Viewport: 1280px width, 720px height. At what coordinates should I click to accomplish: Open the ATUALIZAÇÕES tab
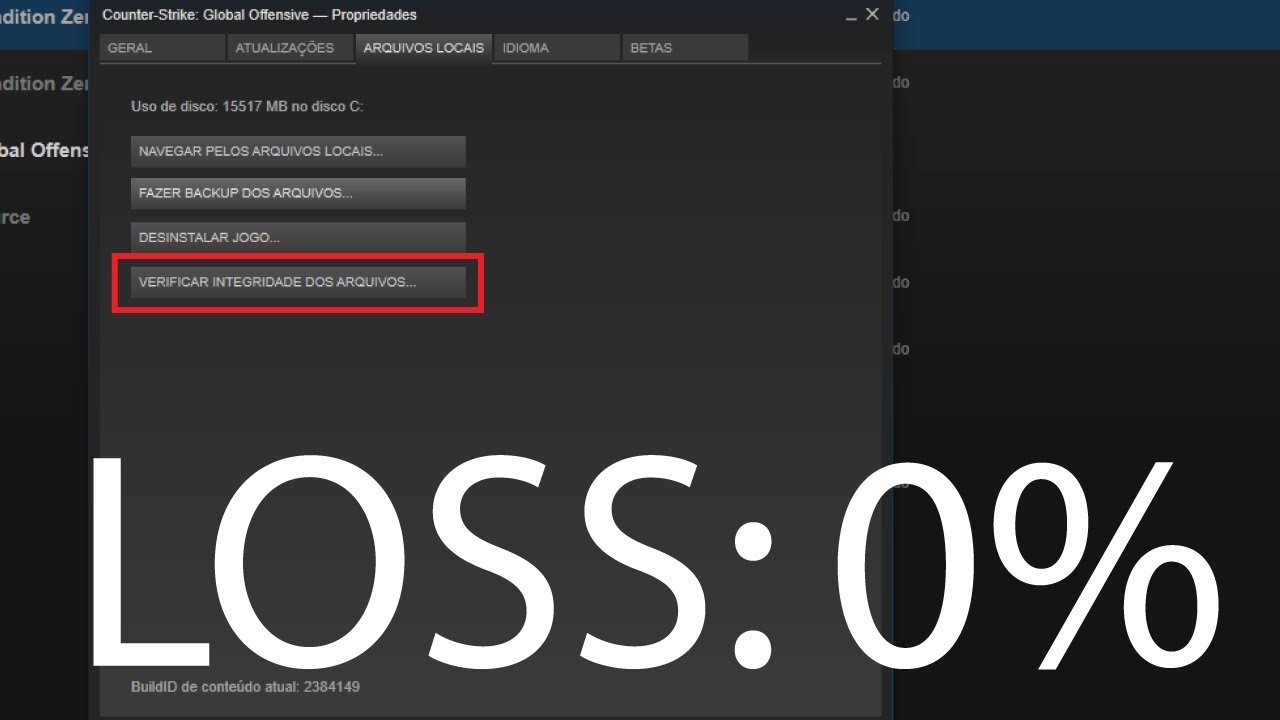tap(289, 48)
